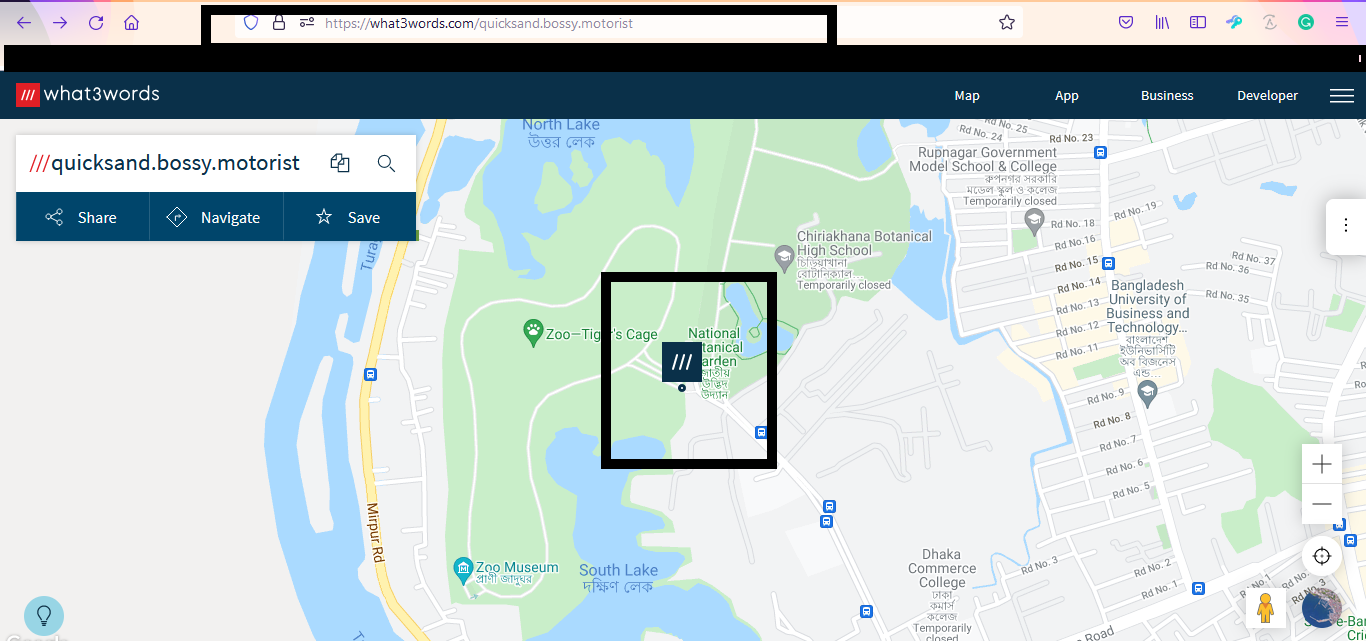Select the bus stop near Rd No. 23
This screenshot has height=641, width=1366.
click(x=1100, y=153)
